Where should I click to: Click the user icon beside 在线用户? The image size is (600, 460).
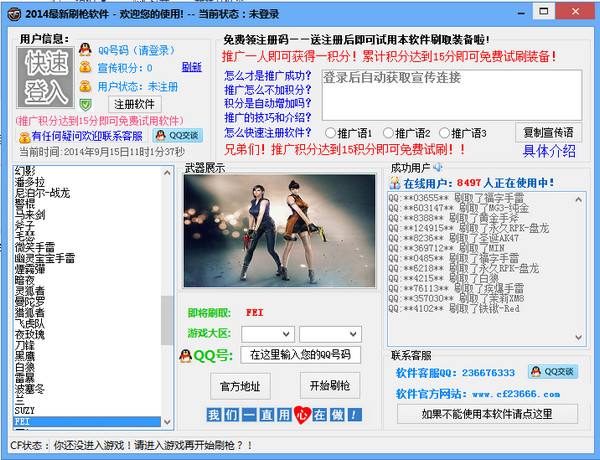coord(395,183)
